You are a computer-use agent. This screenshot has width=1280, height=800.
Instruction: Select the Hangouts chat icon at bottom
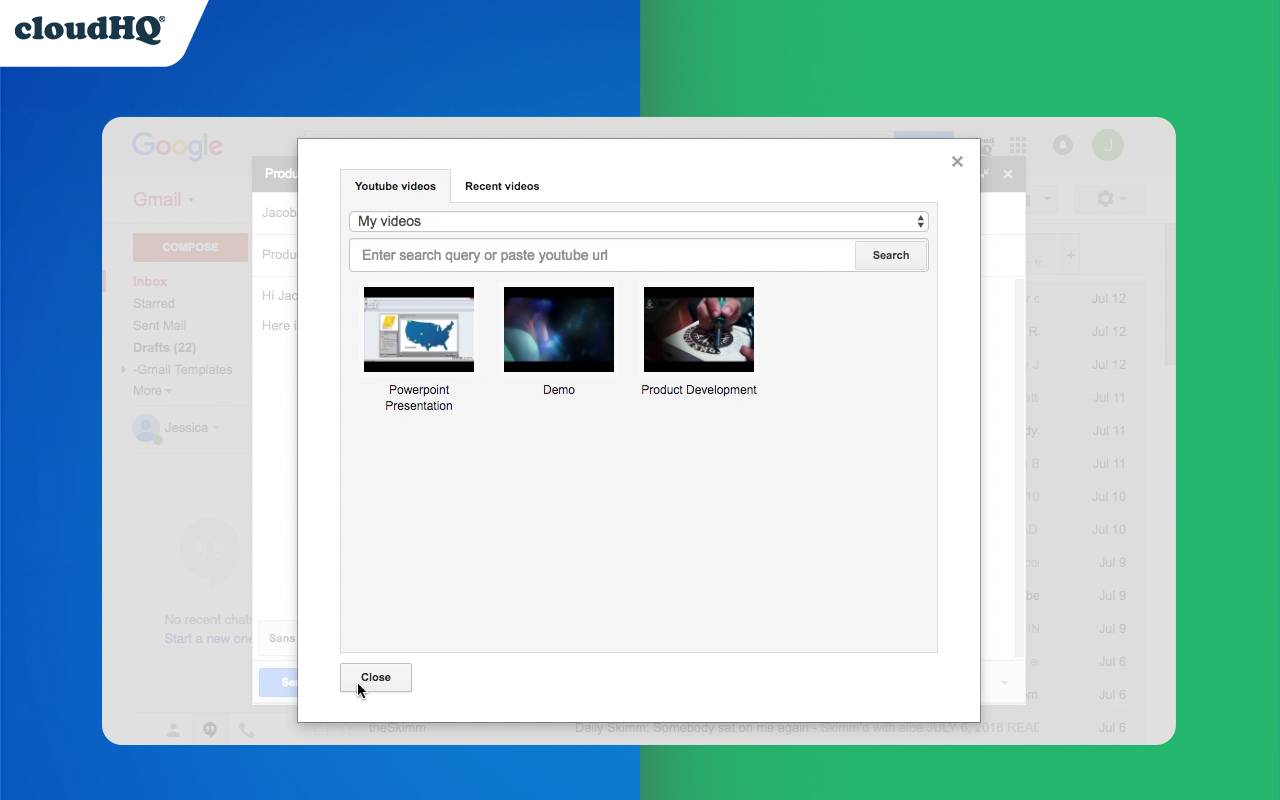pos(210,730)
